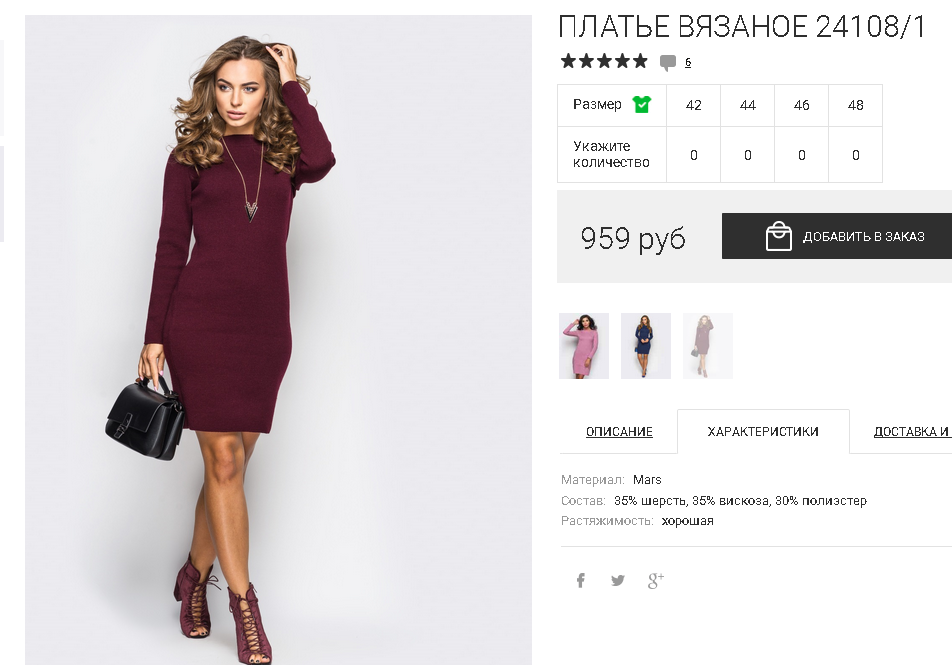Click the five-star rating
This screenshot has height=665, width=952.
604,61
